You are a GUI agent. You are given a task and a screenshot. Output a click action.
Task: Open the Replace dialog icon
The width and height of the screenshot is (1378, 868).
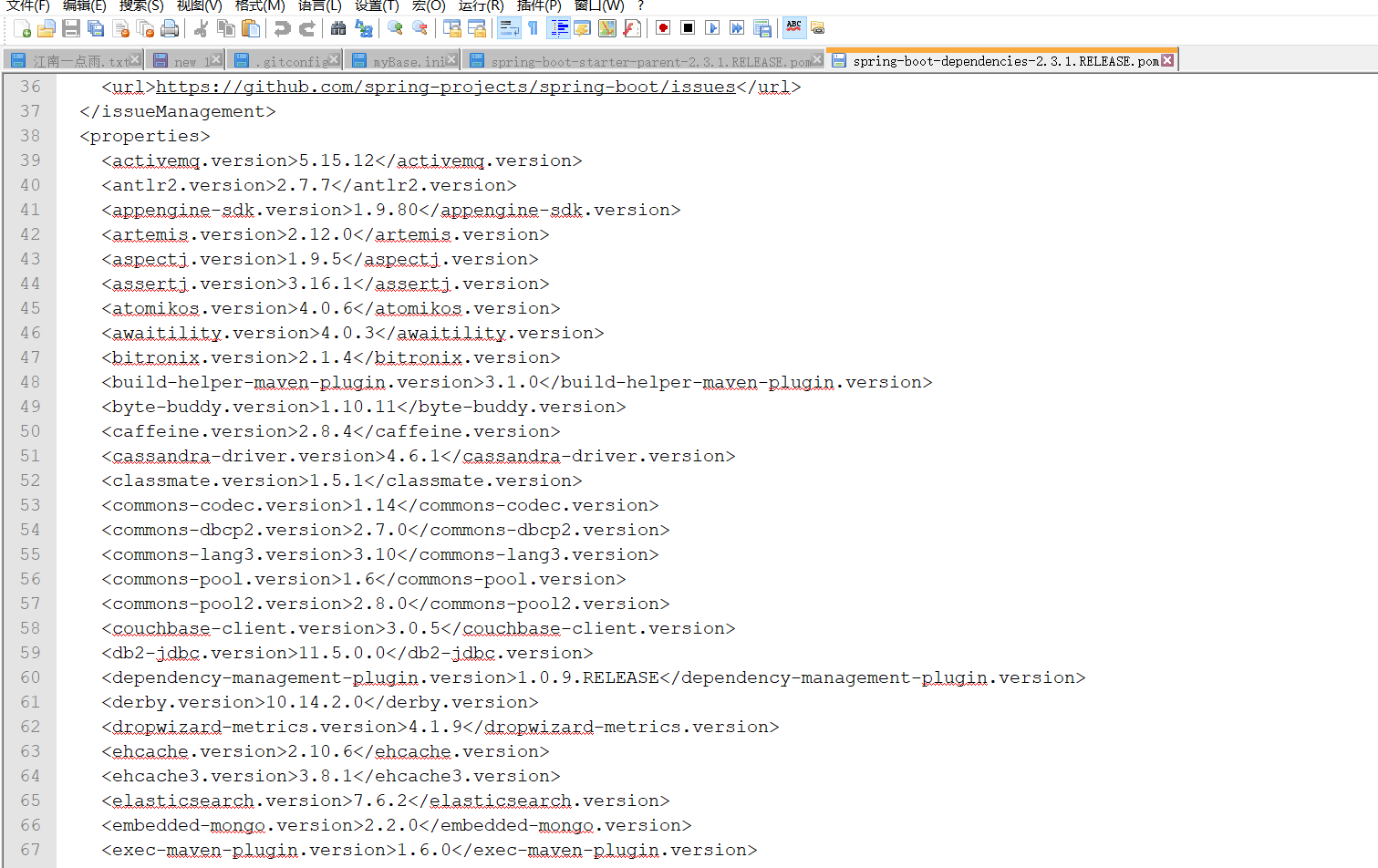pyautogui.click(x=363, y=28)
